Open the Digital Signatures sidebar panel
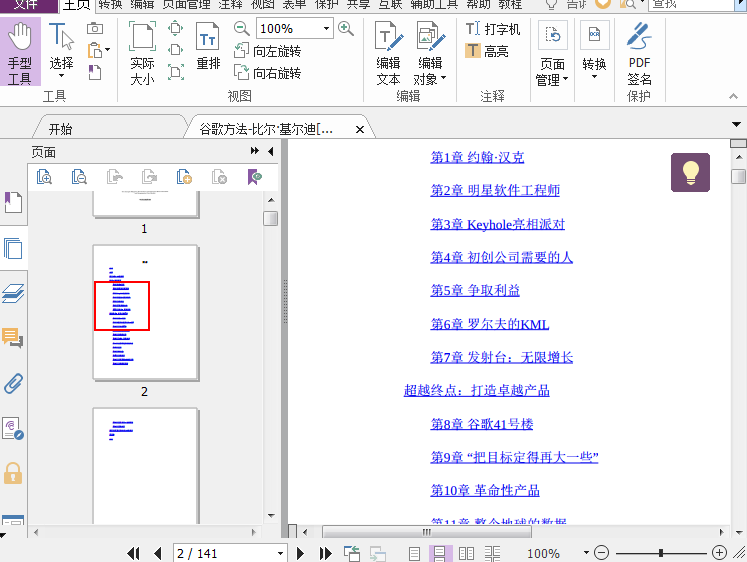The height and width of the screenshot is (562, 747). pyautogui.click(x=13, y=429)
